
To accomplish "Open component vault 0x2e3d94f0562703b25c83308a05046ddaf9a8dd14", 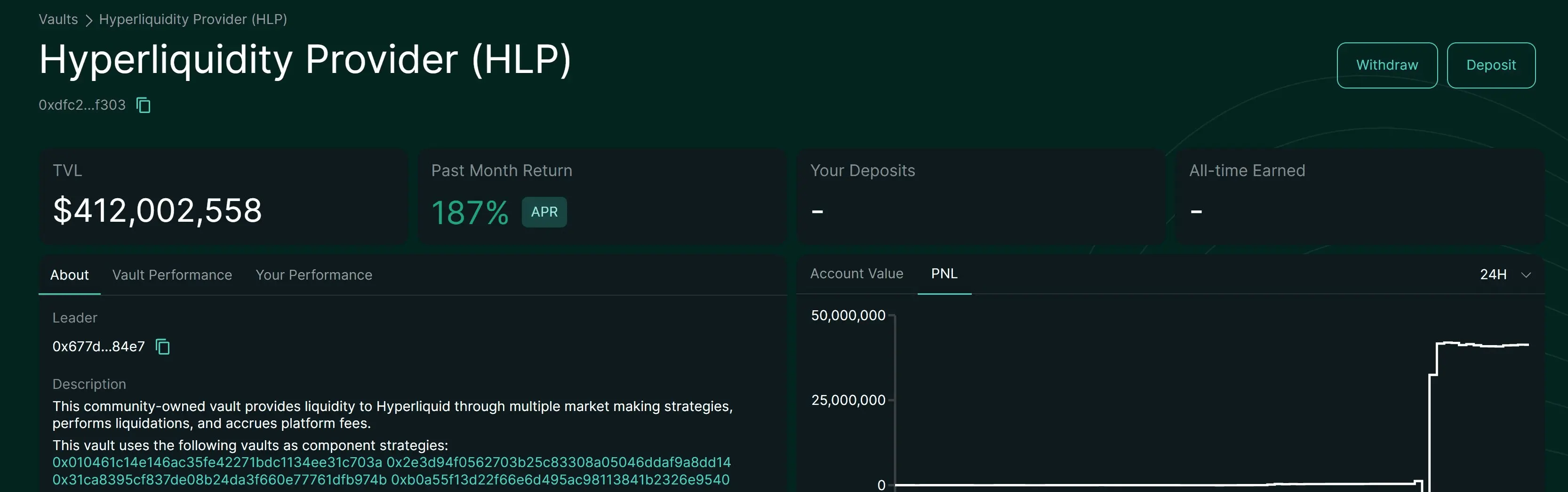I will coord(559,463).
